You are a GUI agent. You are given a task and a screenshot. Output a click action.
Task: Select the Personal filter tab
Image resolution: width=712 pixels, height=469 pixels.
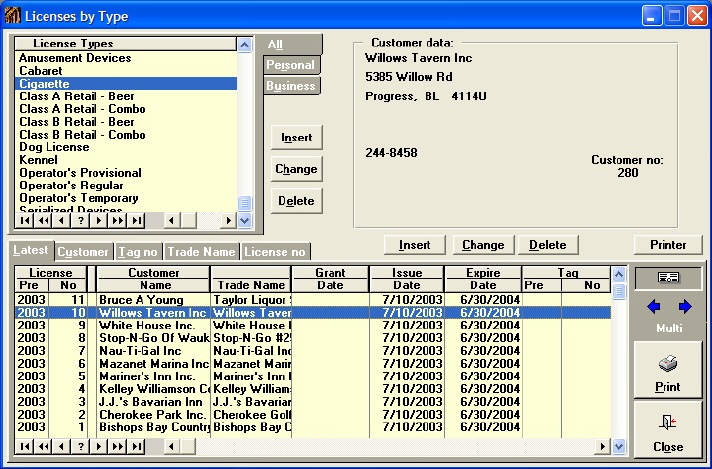[290, 65]
